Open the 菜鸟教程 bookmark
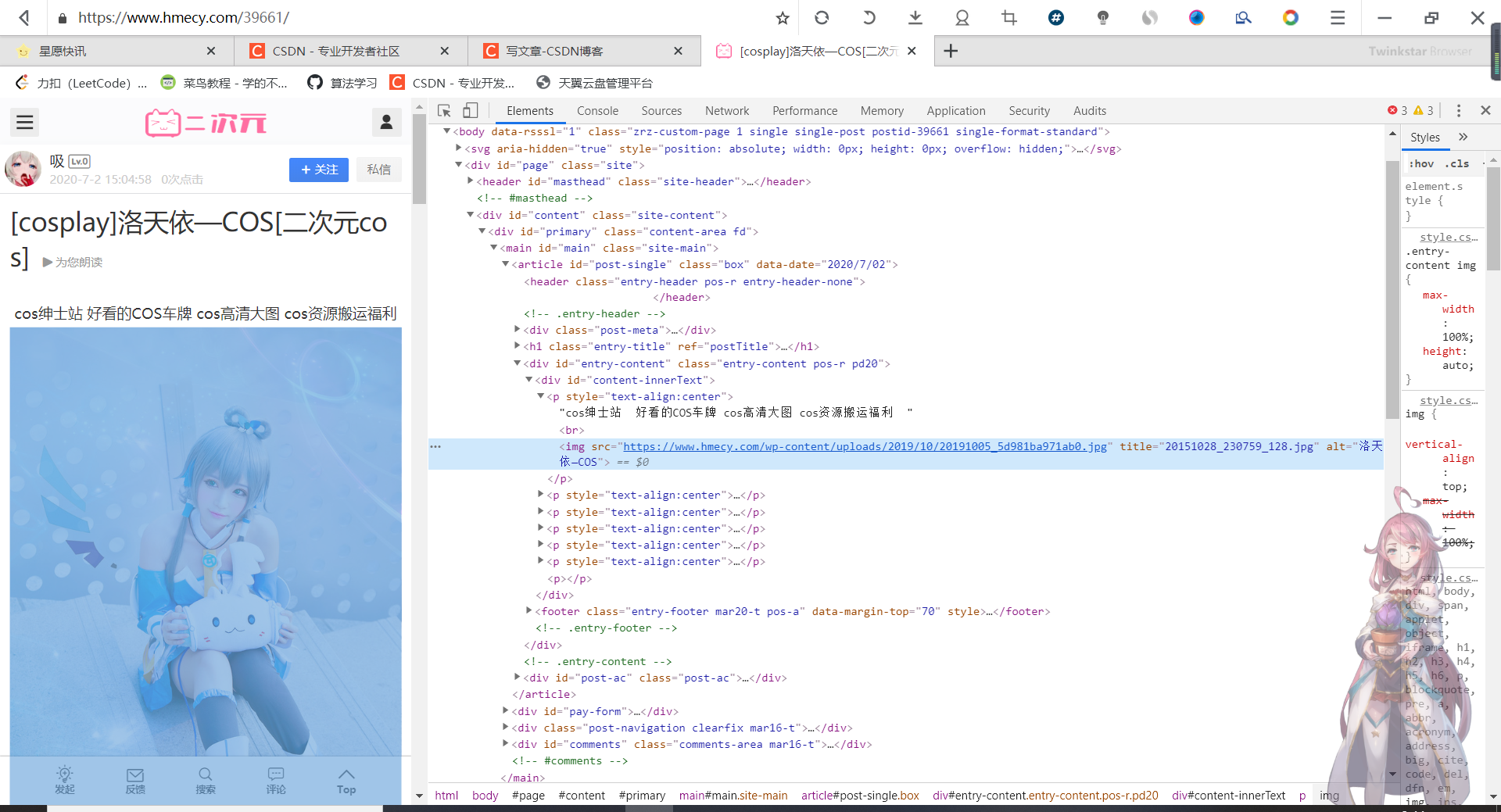Screen dimensions: 1501x812 tap(224, 83)
